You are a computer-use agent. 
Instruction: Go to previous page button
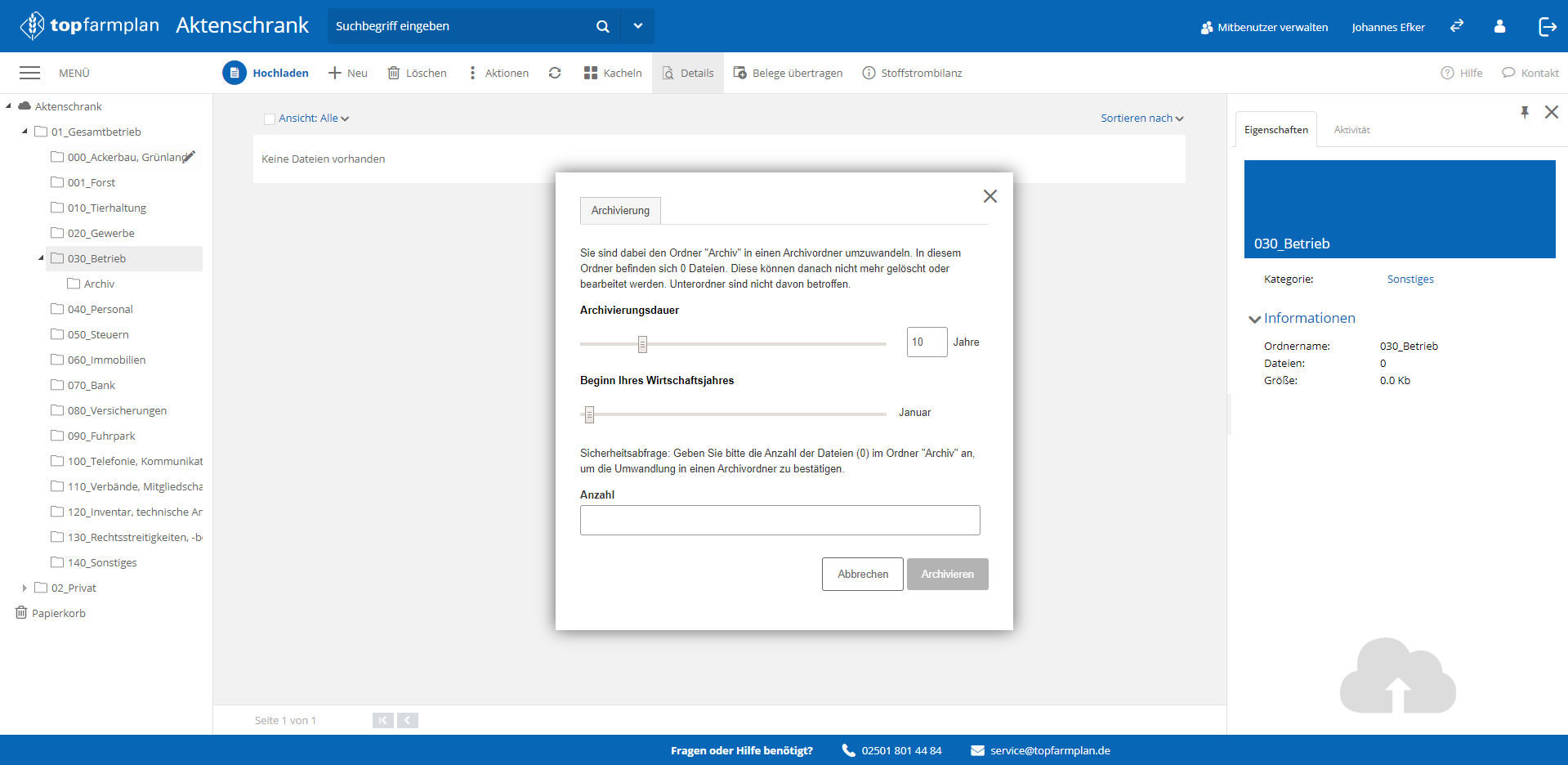[x=408, y=720]
